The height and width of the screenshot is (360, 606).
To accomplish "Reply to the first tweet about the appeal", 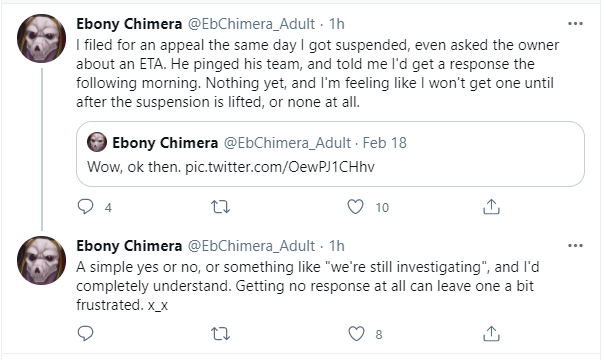I will tap(85, 207).
